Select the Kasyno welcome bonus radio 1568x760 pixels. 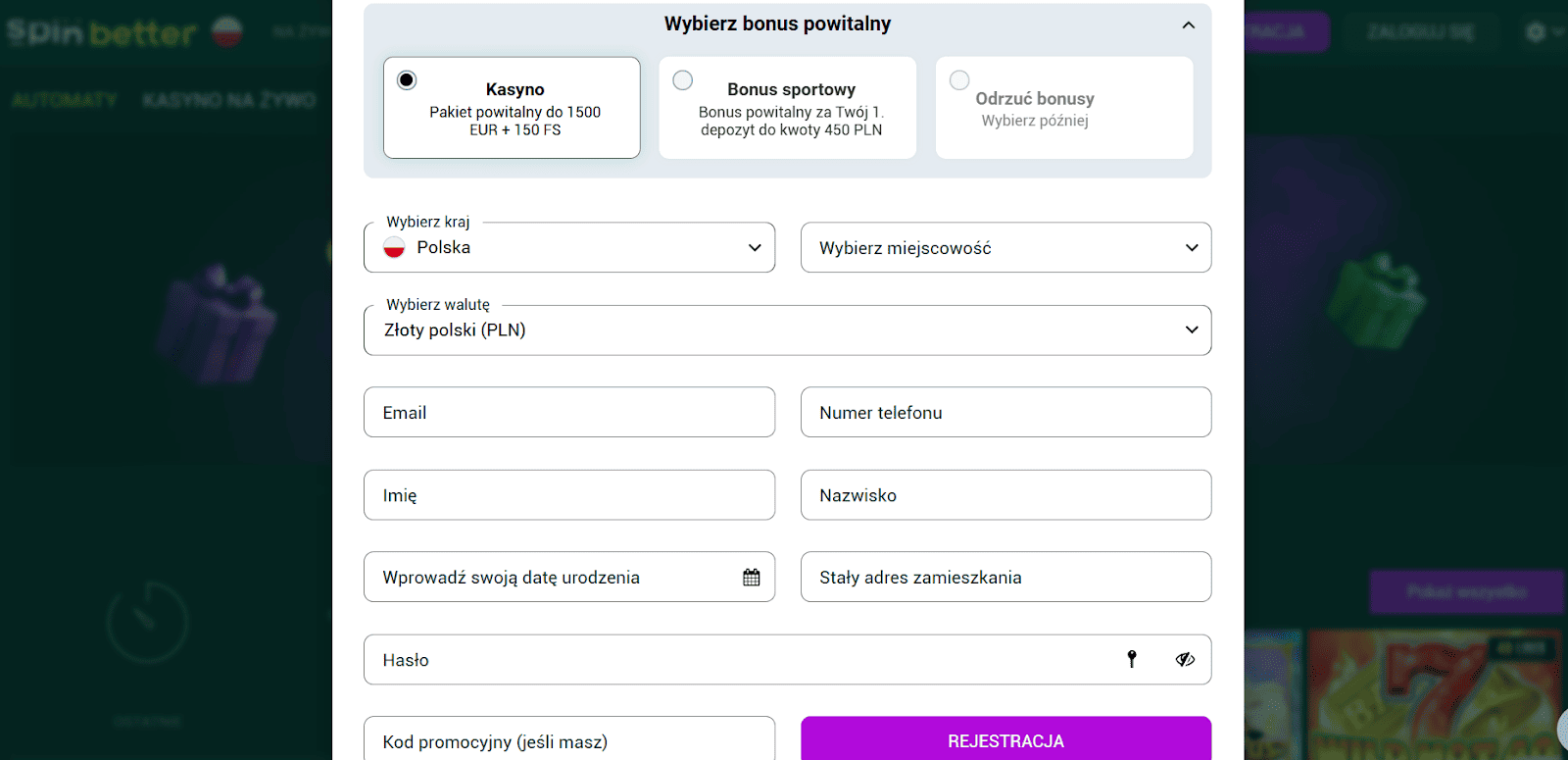407,80
